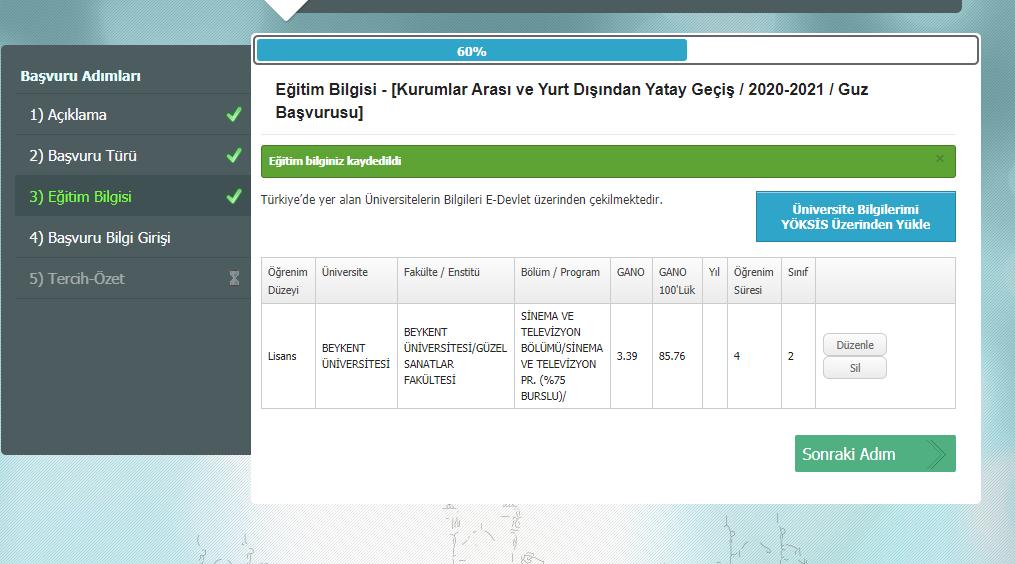
Task: Click the green checkmark beside Eğitim Bilgisi
Action: click(234, 196)
